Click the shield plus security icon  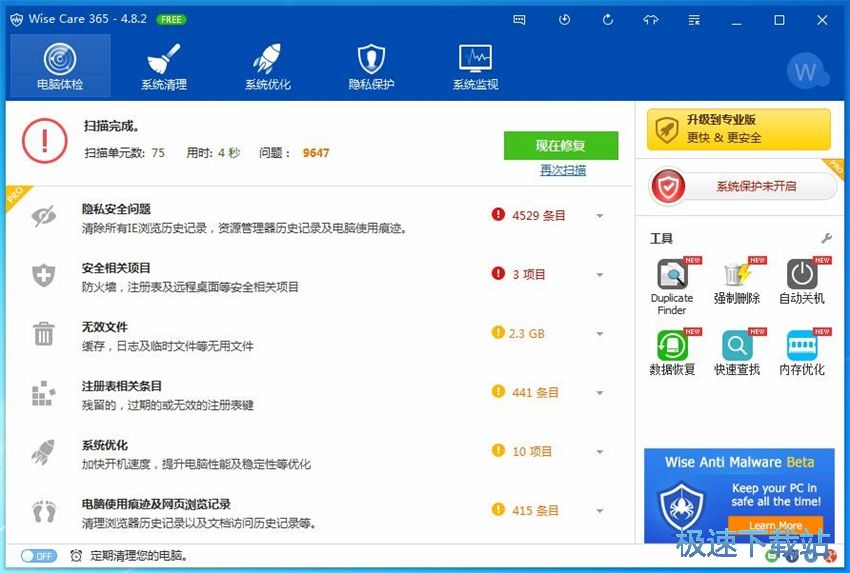coord(43,275)
